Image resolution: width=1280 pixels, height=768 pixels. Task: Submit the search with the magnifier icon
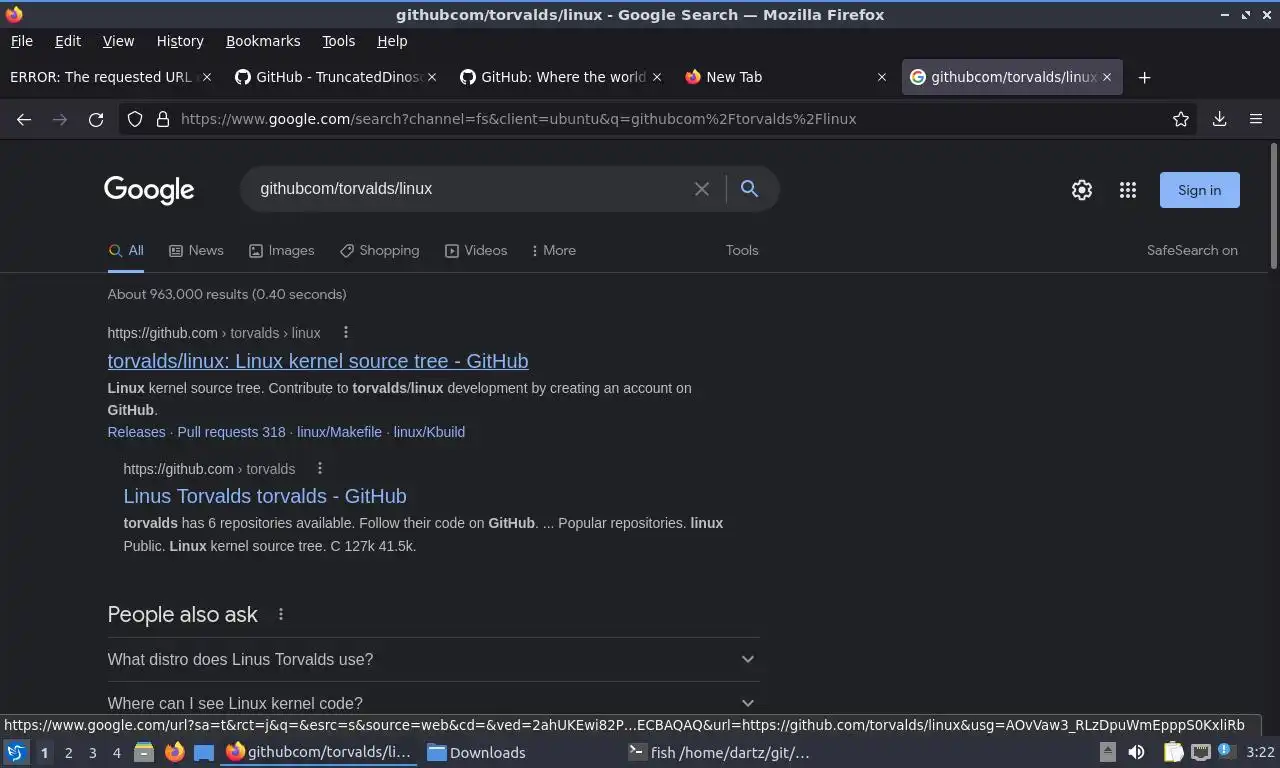click(749, 188)
